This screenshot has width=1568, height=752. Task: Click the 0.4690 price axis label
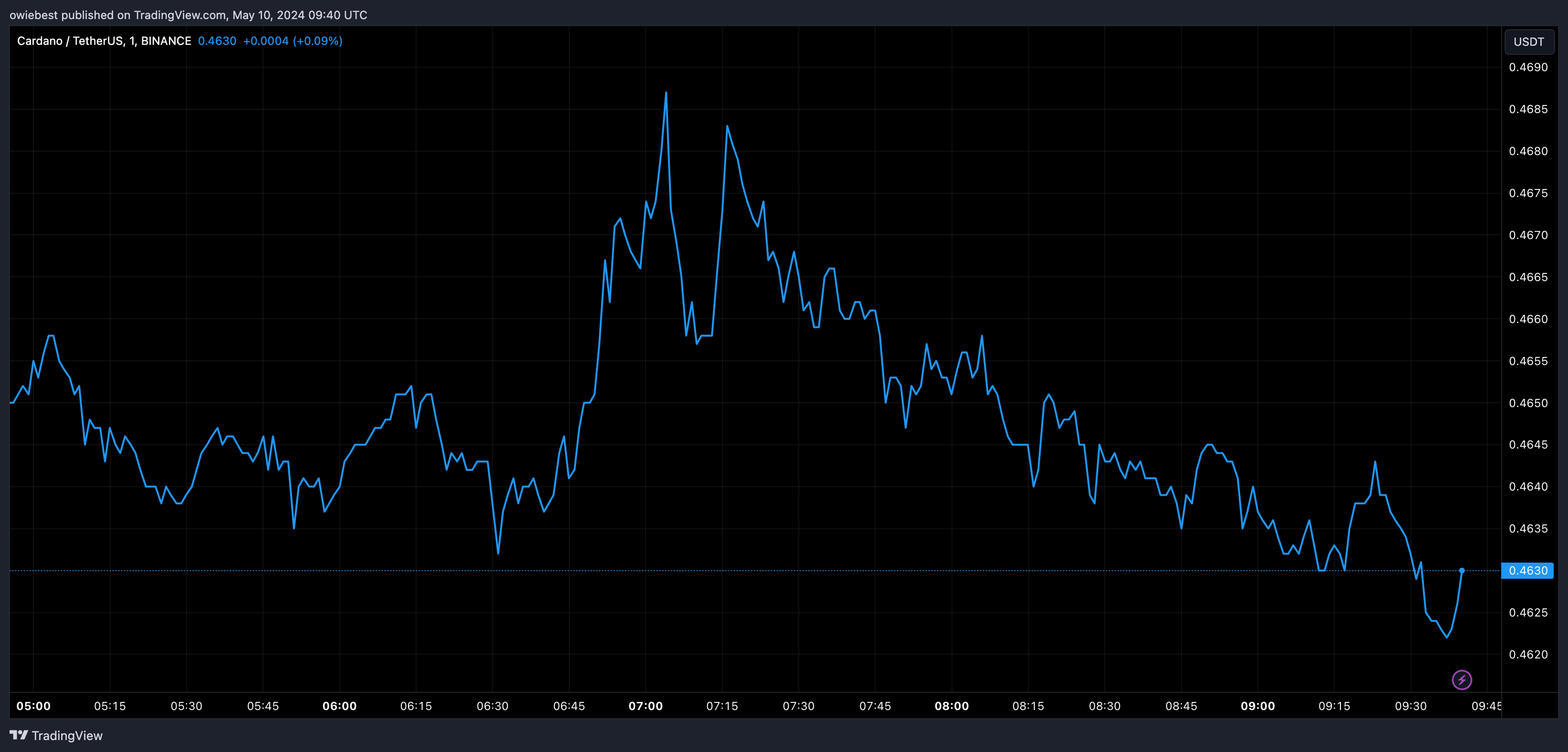[x=1528, y=67]
